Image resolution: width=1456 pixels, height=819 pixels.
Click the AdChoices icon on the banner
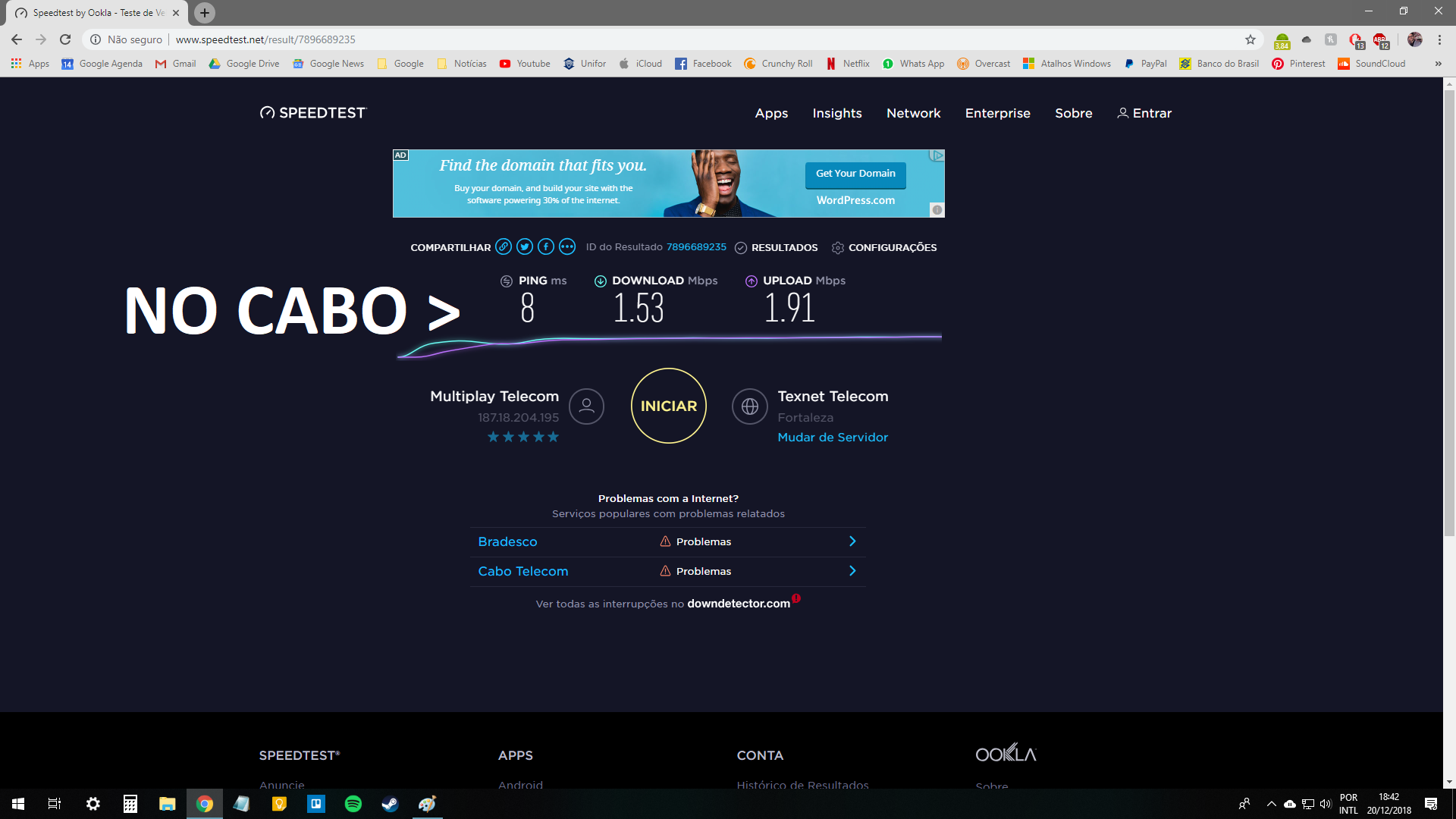937,155
